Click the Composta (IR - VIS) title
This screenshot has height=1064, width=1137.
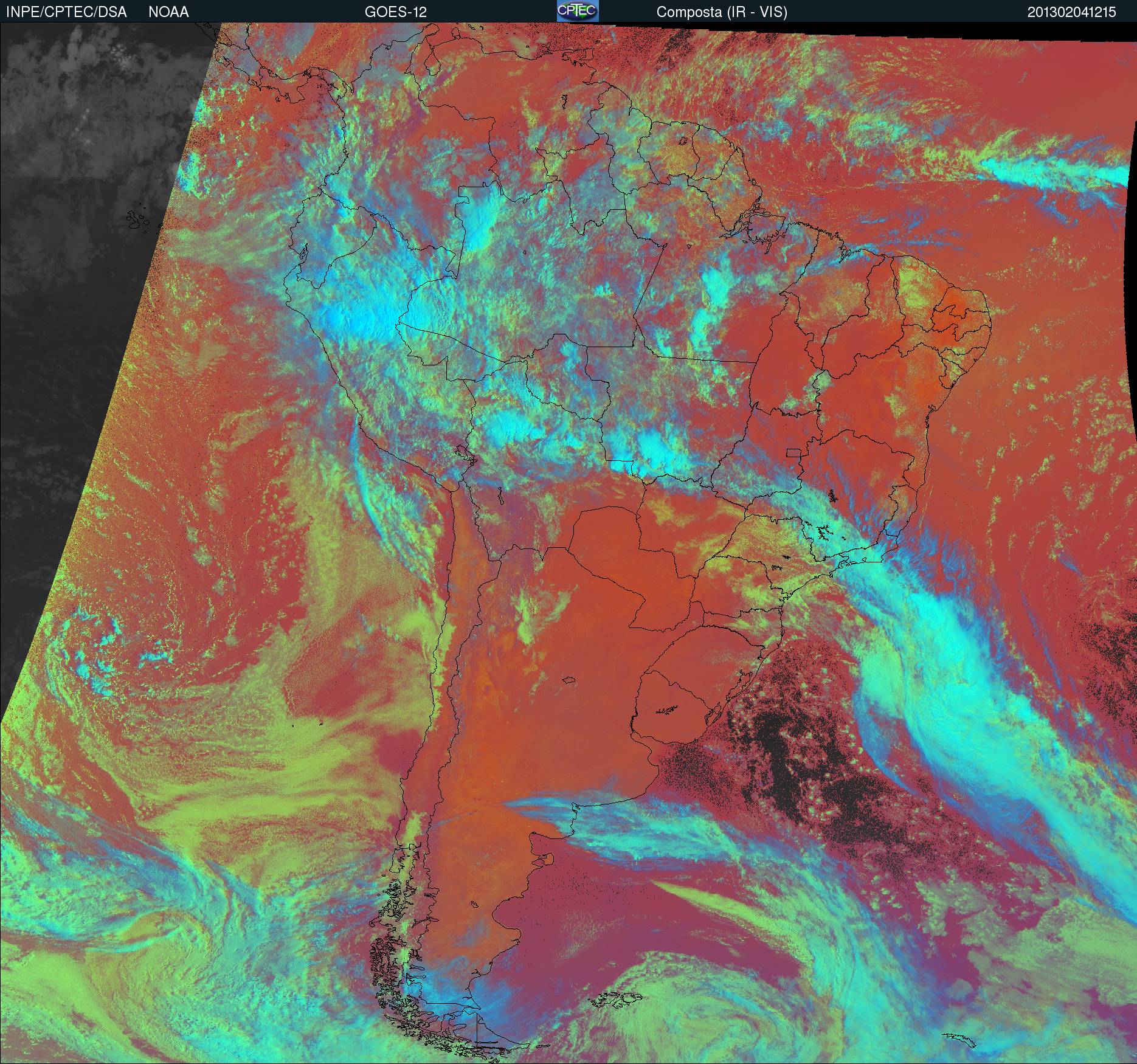[722, 12]
